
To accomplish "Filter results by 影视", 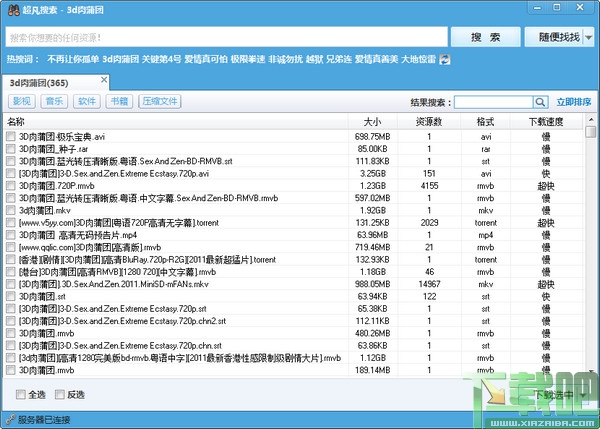I will 22,101.
